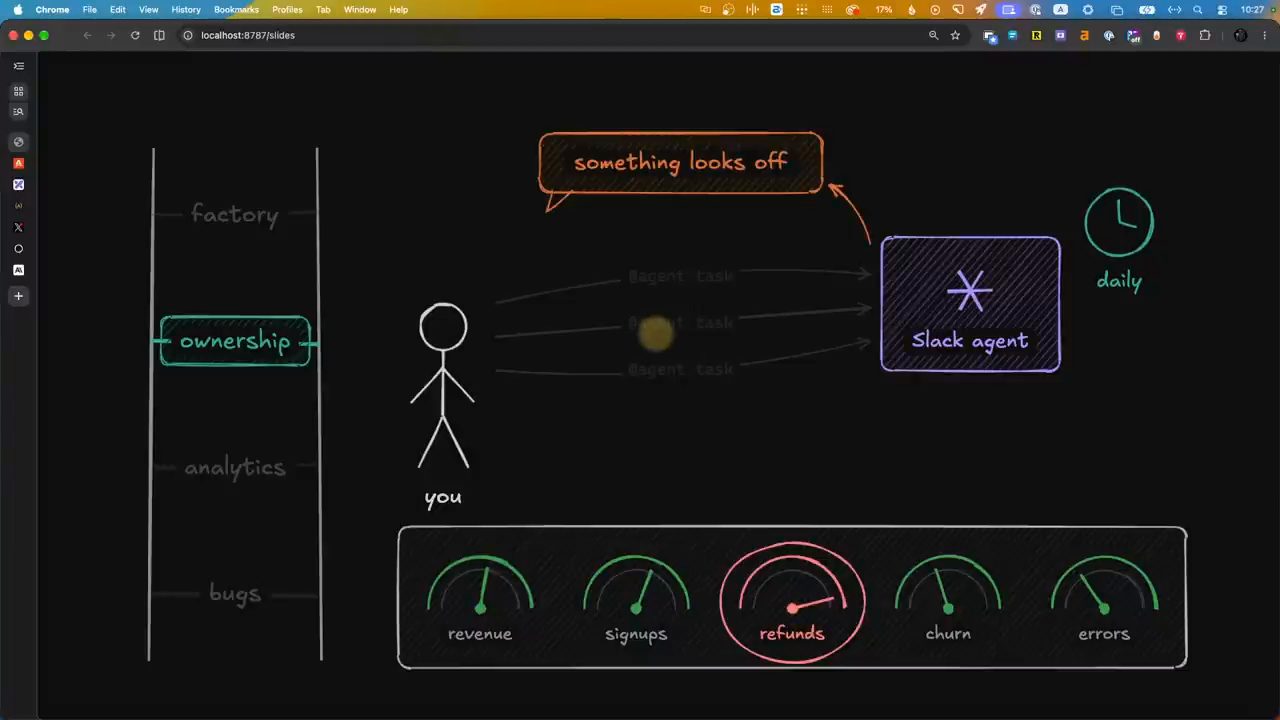Click the 'analytics' ladder rung label

[x=235, y=467]
